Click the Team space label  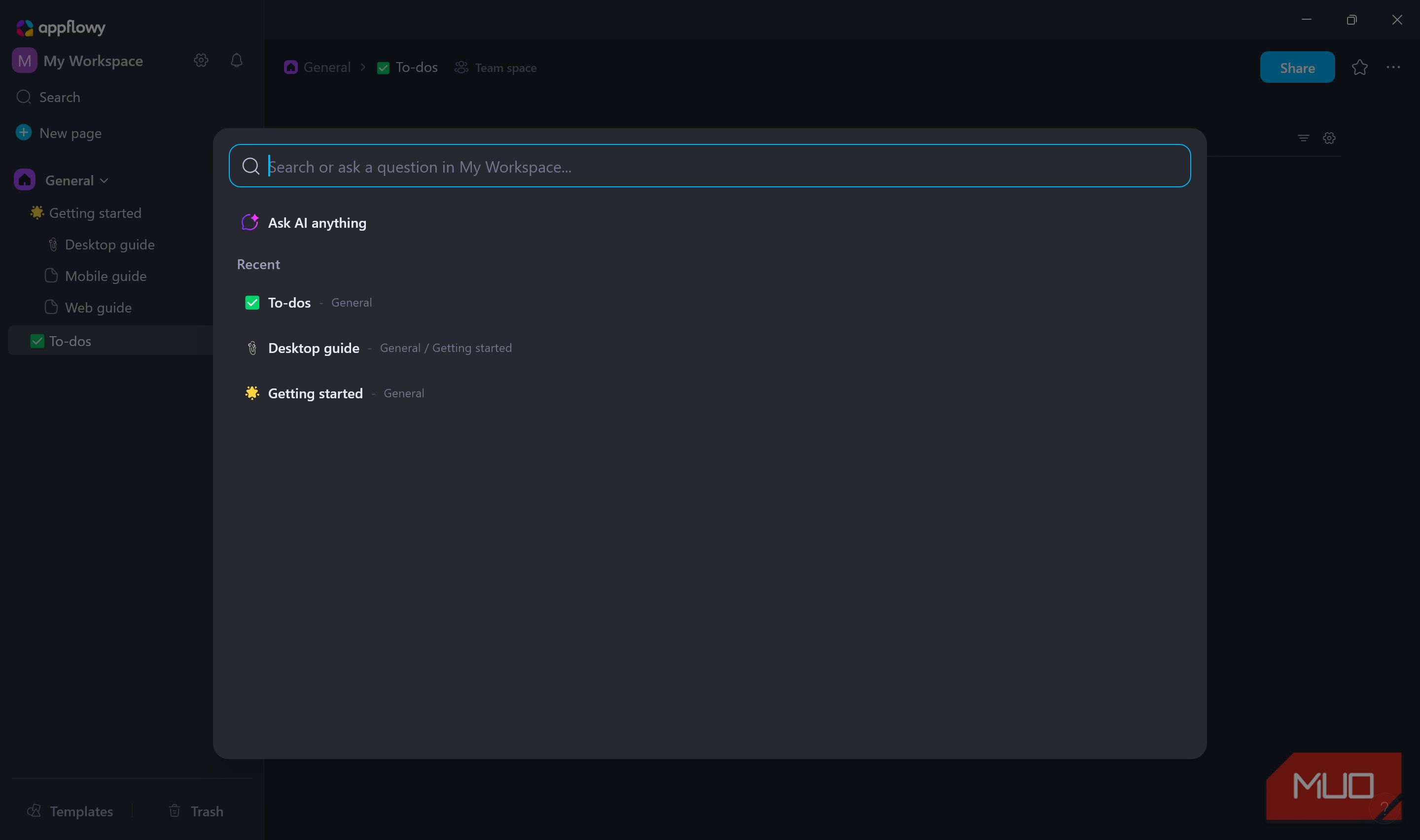tap(506, 68)
